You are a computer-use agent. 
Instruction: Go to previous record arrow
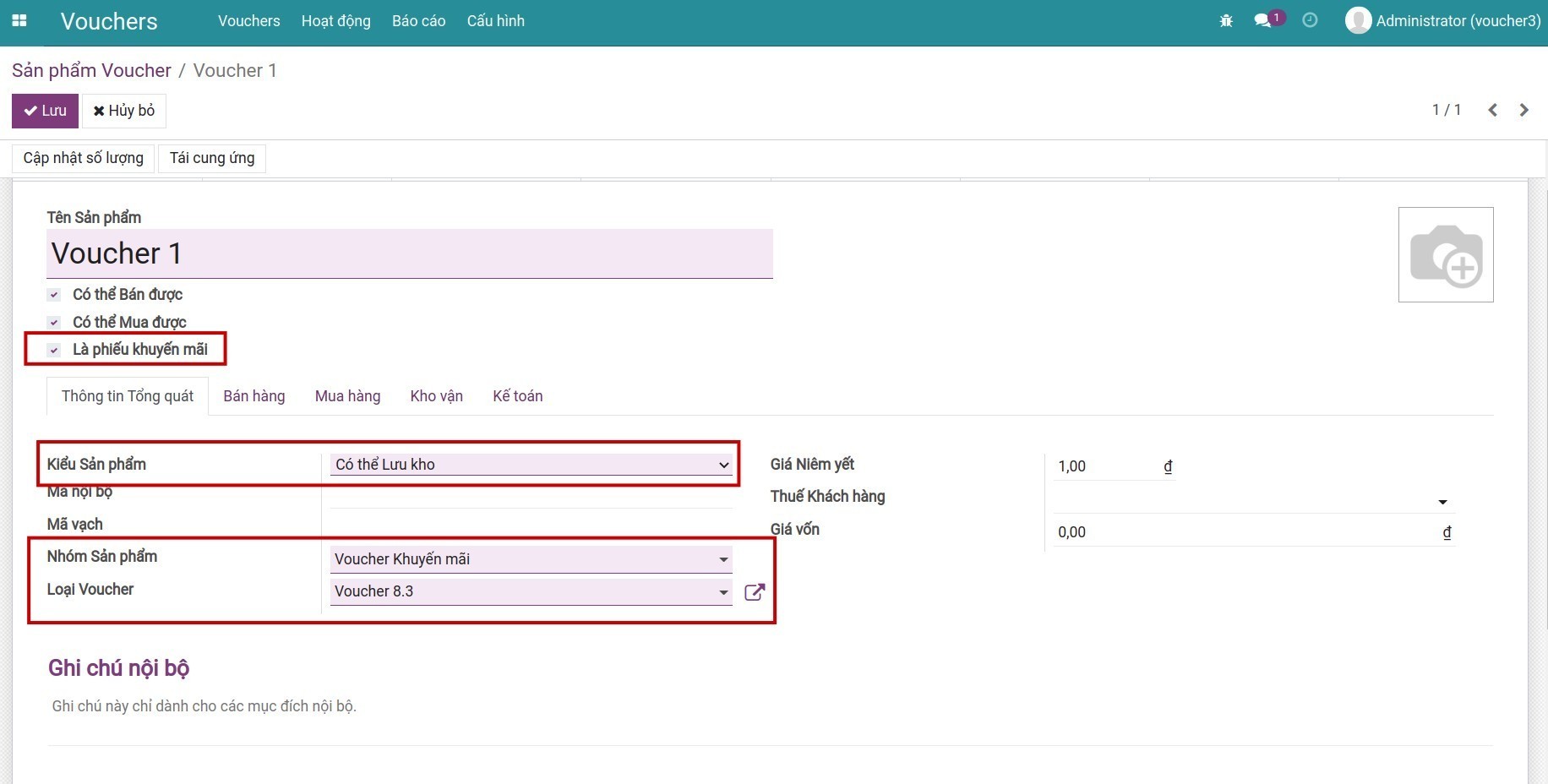pos(1493,110)
